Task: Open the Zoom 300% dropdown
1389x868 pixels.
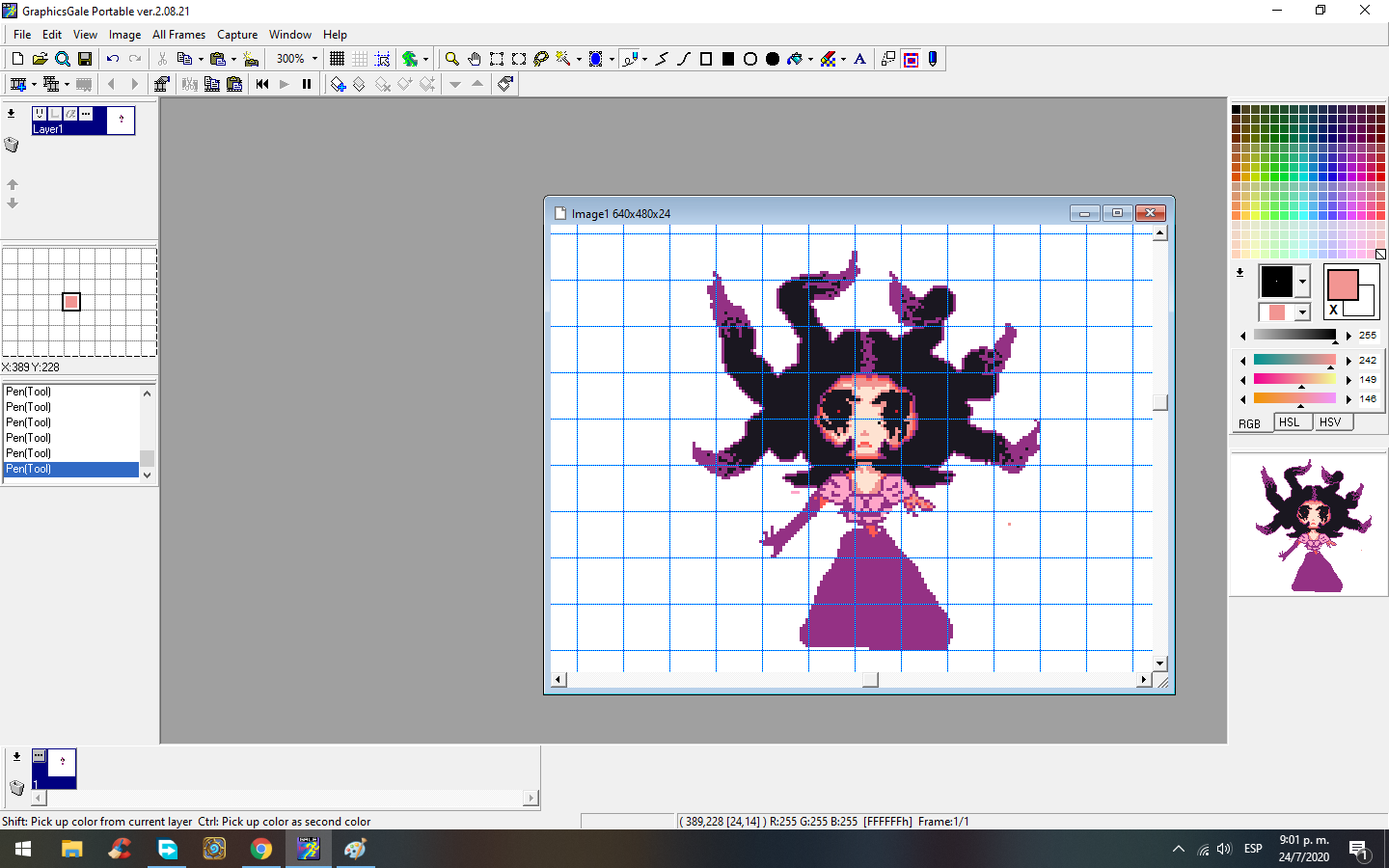Action: (314, 59)
